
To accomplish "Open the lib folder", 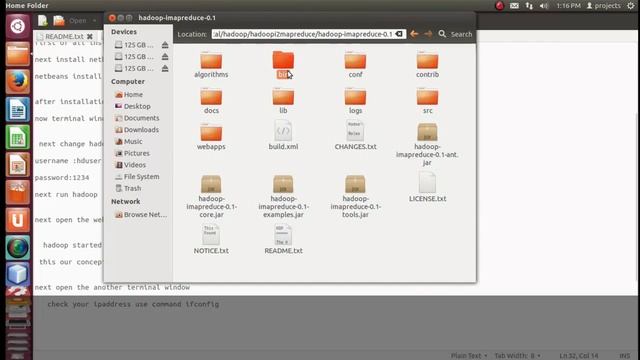I will [x=283, y=101].
